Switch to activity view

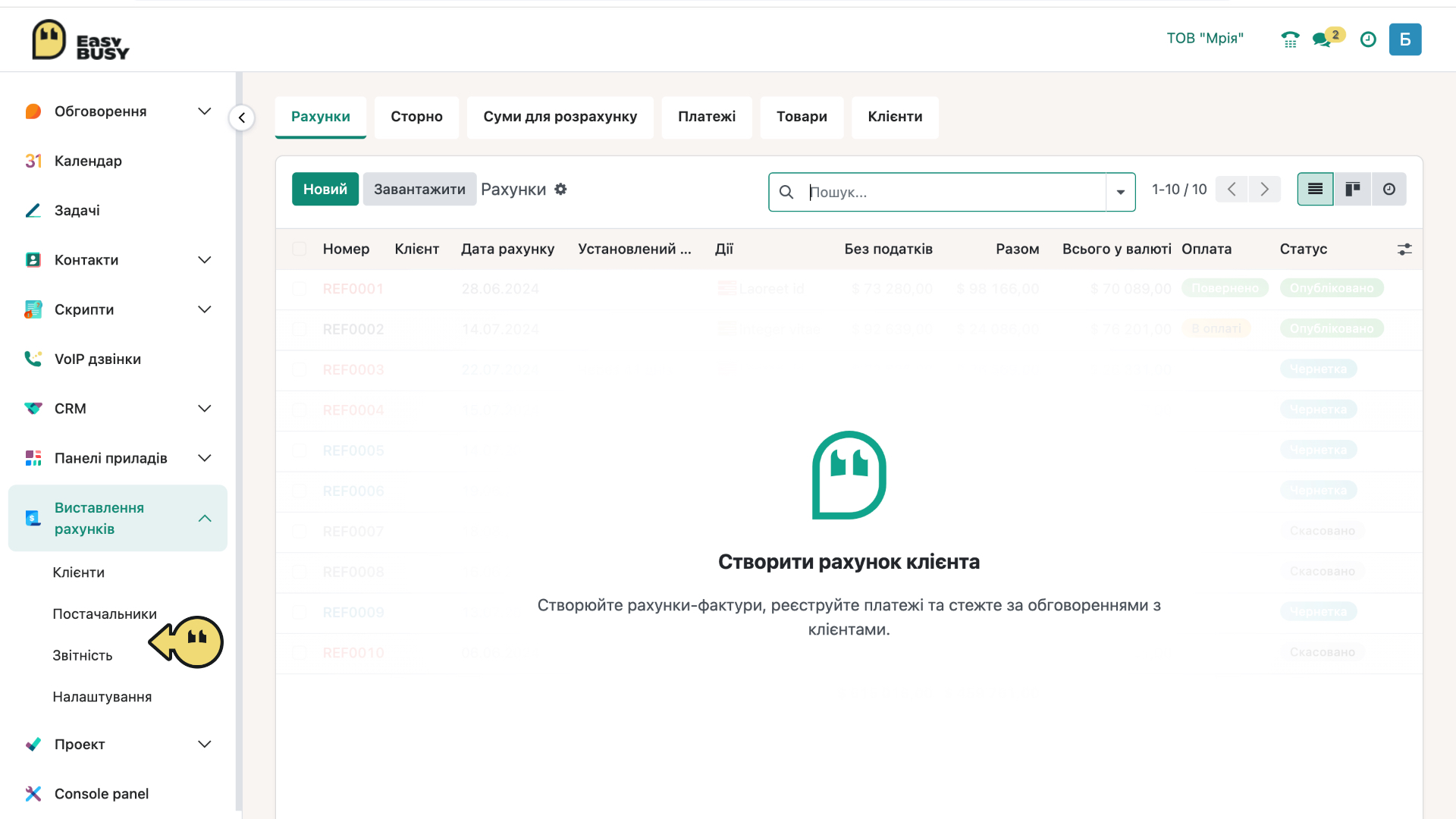tap(1389, 189)
